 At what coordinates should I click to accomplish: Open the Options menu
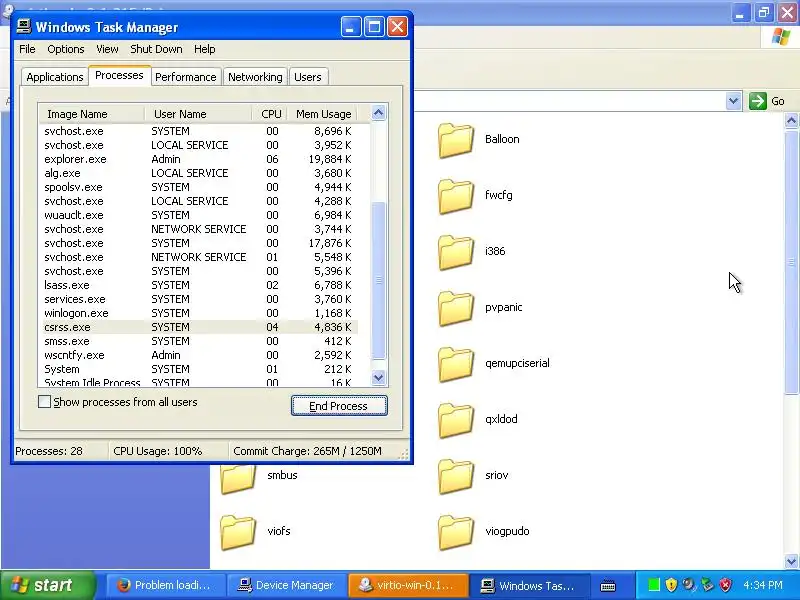point(66,49)
